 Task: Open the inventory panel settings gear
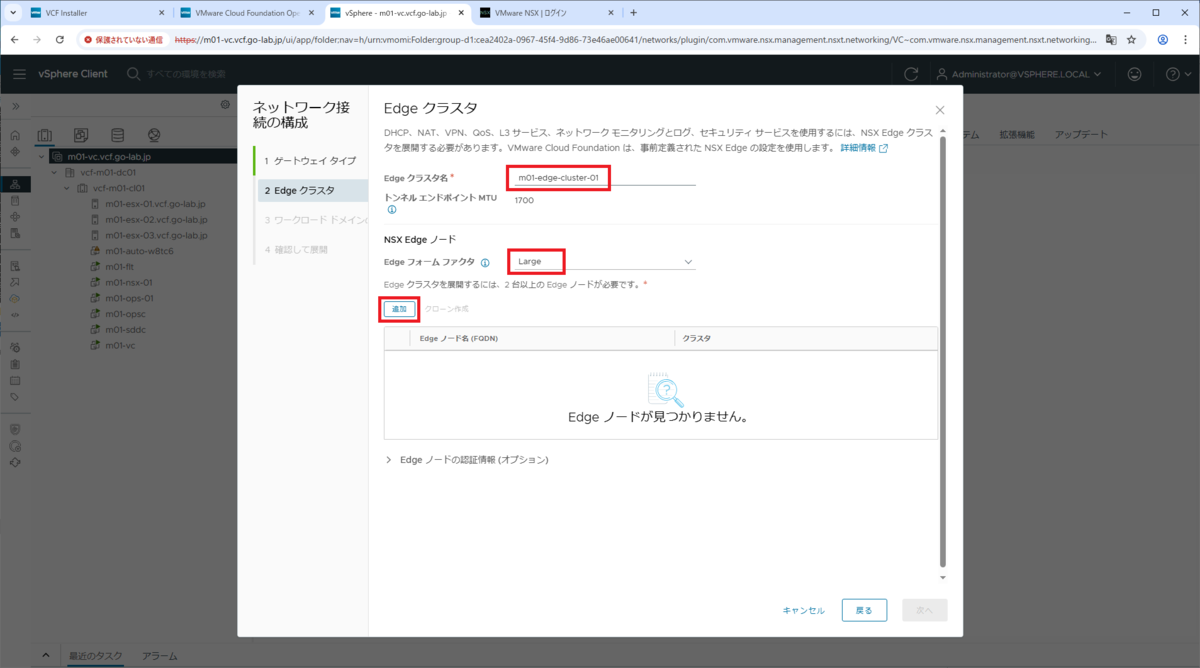(x=225, y=105)
